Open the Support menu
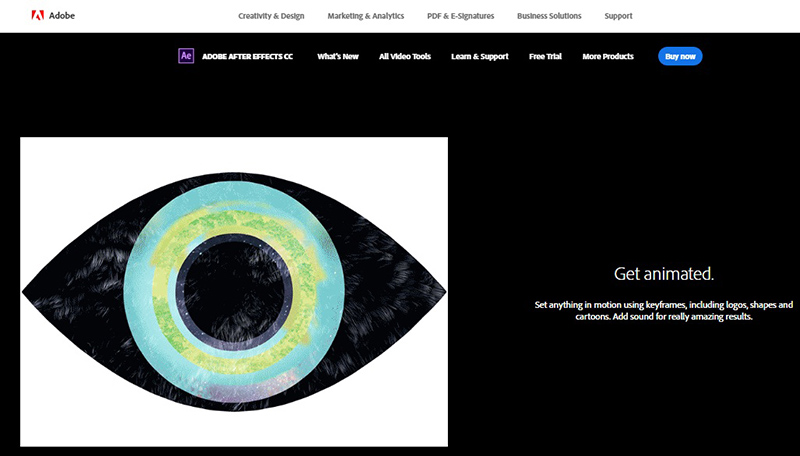 [x=618, y=16]
